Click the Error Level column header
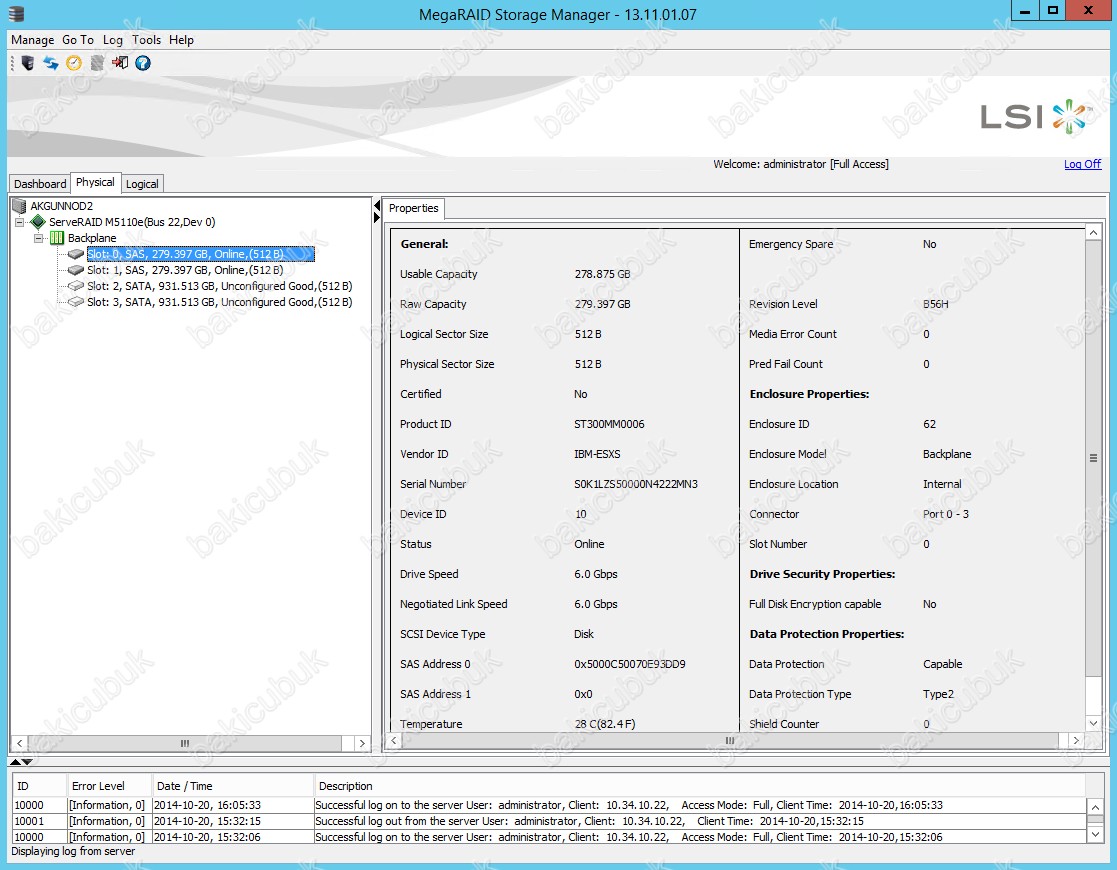 click(109, 786)
